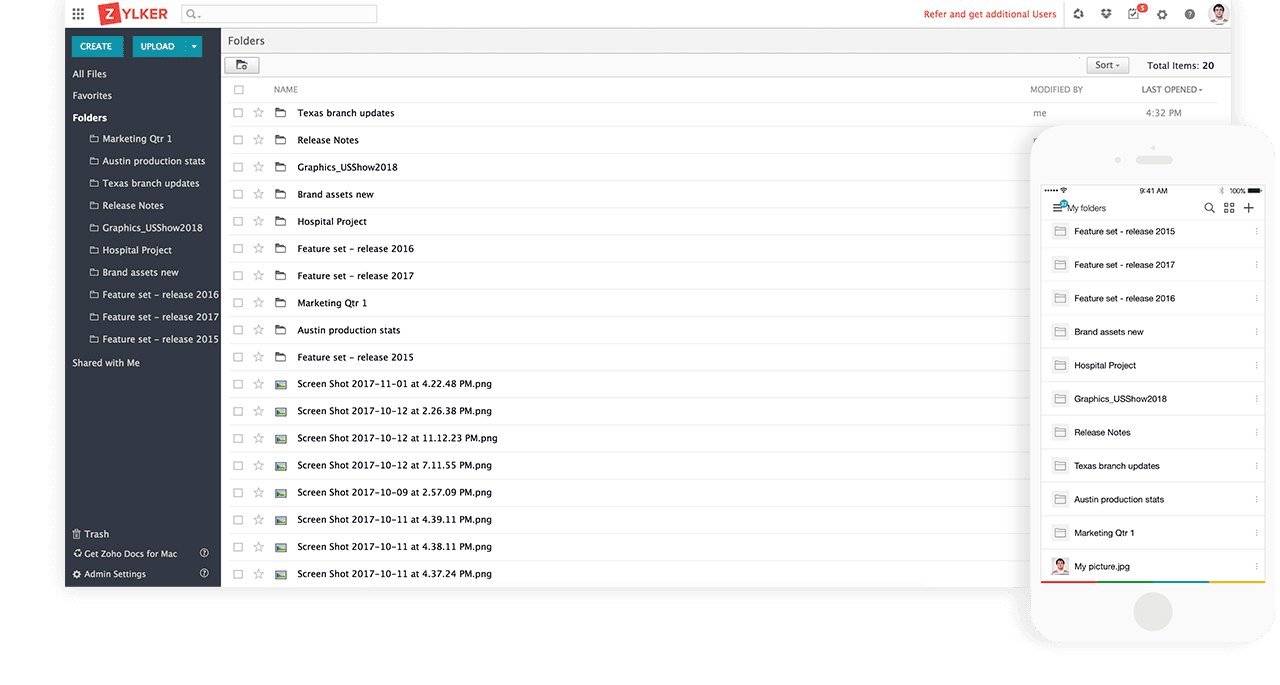Tap grid view icon on phone
1280x685 pixels.
pos(1229,208)
